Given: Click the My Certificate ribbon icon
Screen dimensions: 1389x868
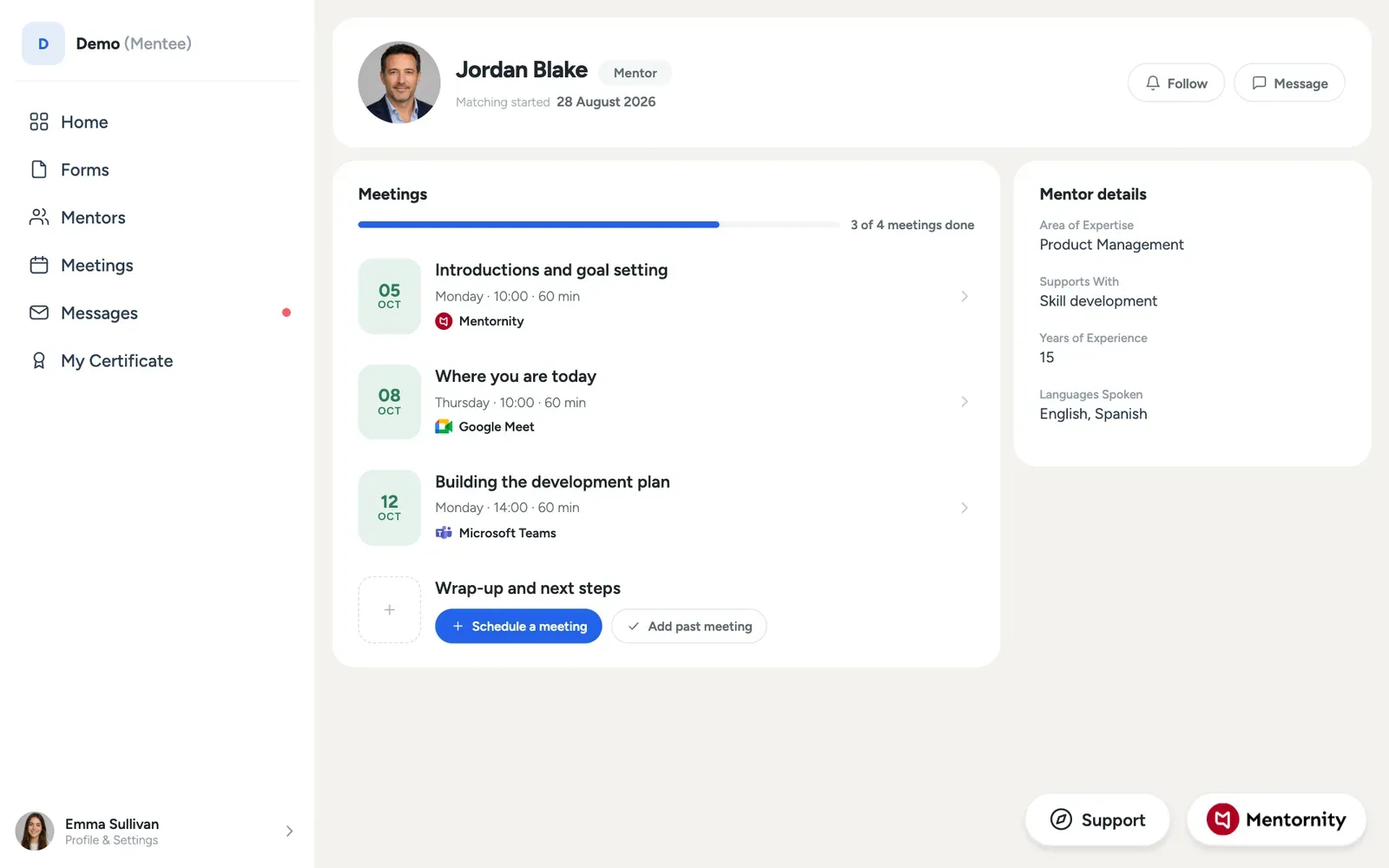Looking at the screenshot, I should pos(39,360).
